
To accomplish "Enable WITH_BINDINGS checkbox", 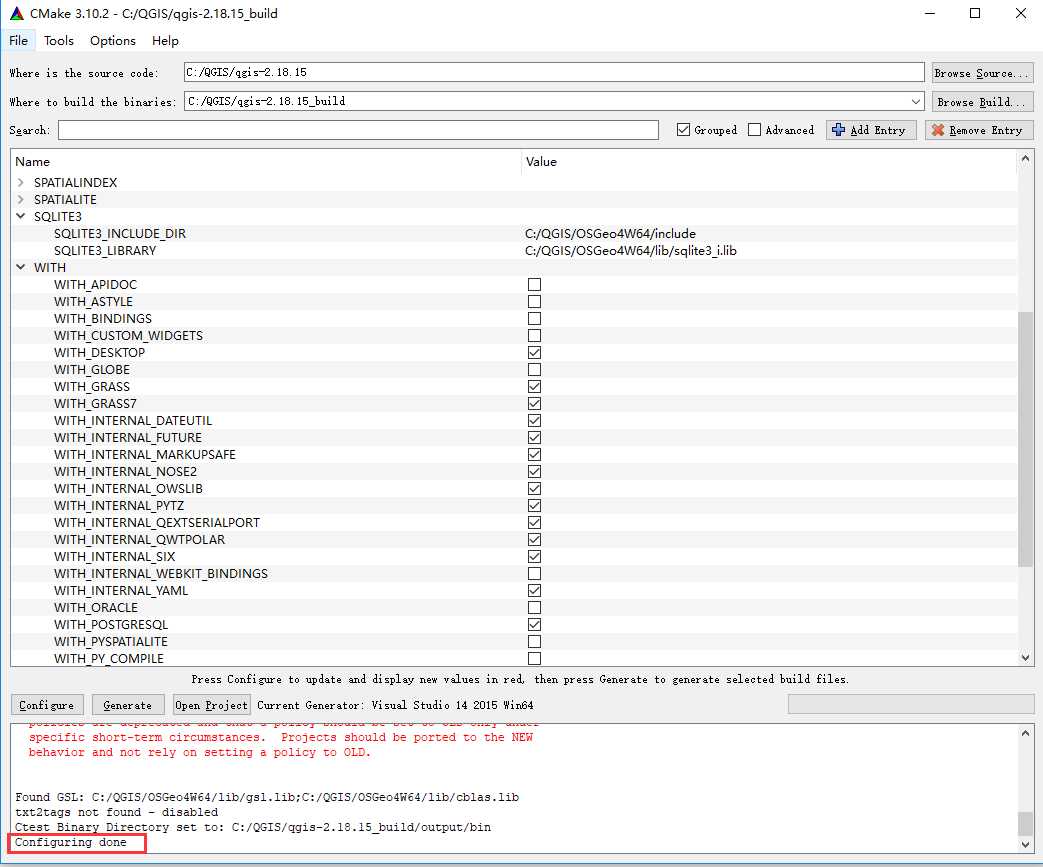I will coord(534,318).
